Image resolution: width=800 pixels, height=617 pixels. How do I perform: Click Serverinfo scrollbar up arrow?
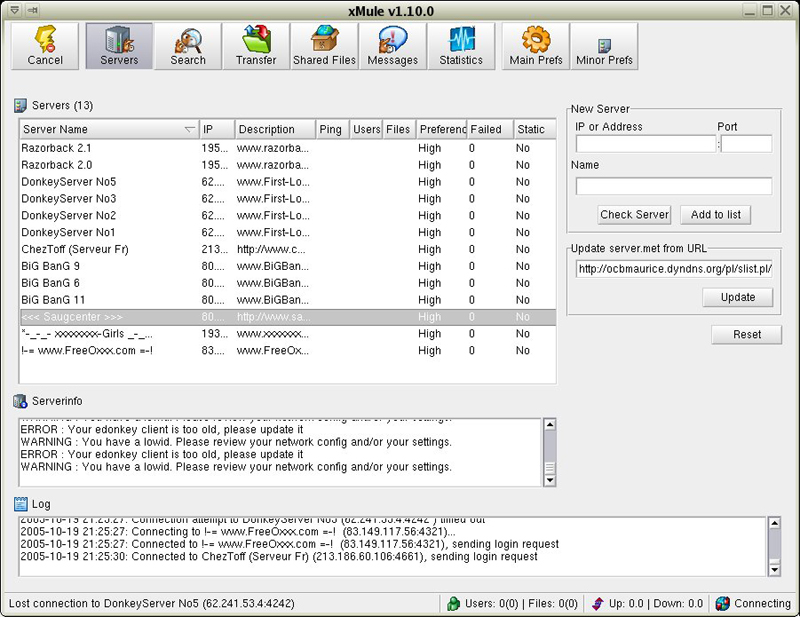click(x=549, y=425)
